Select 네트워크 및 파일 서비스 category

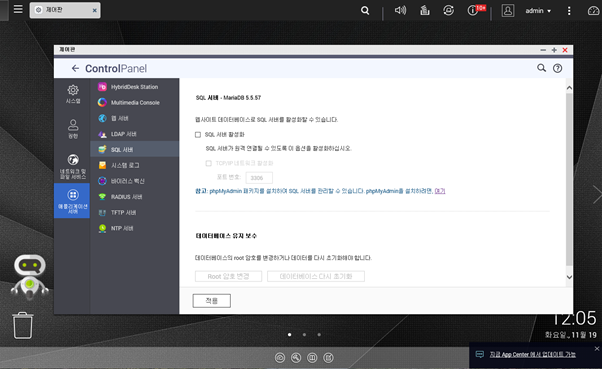click(x=73, y=166)
